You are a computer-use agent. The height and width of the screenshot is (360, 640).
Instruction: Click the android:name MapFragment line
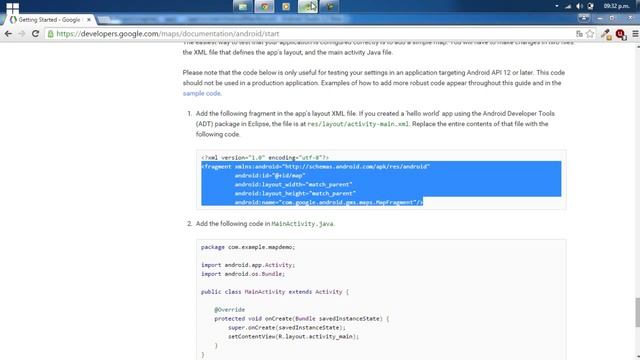[x=329, y=202]
